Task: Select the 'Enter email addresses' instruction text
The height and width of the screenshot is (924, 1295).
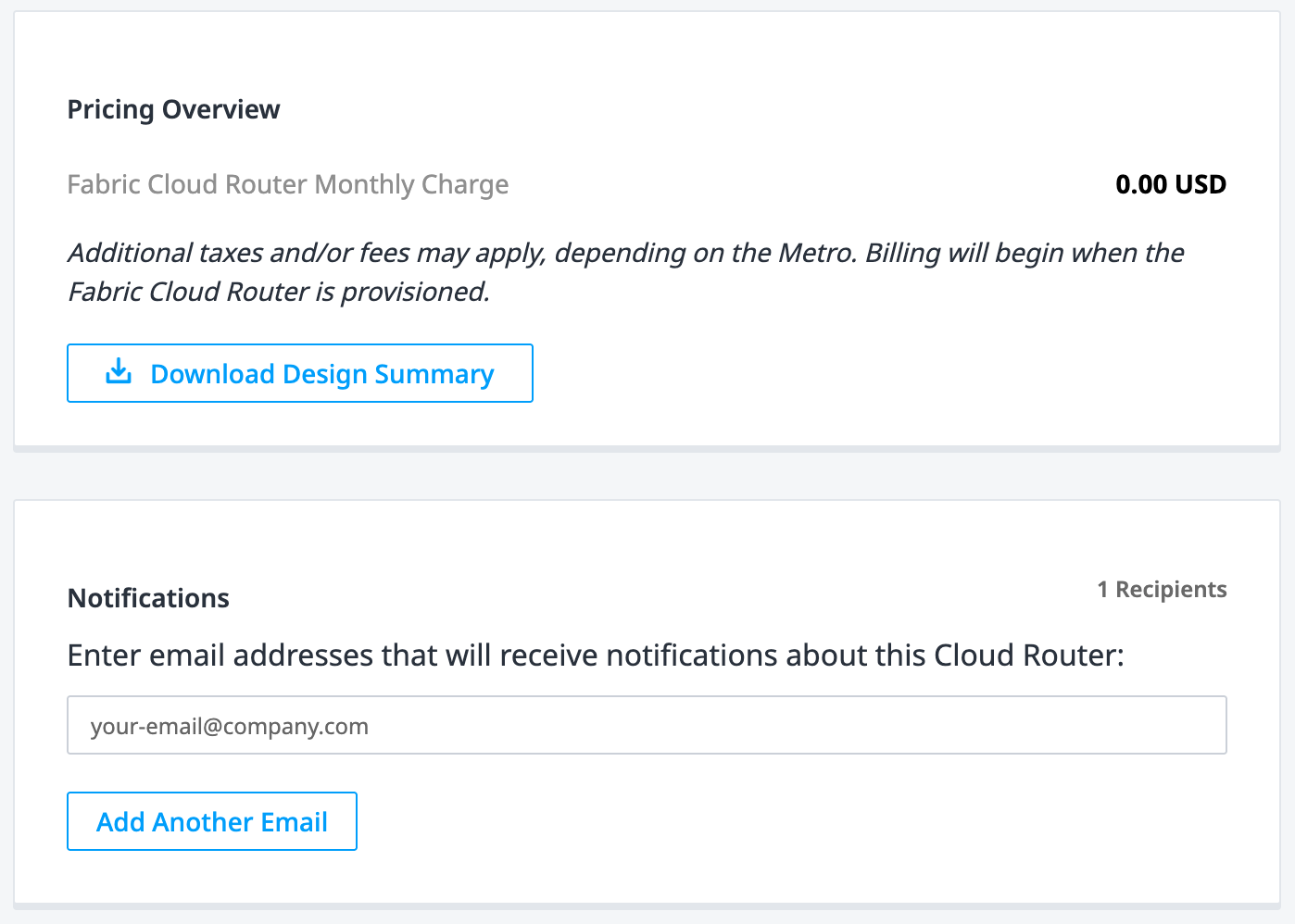Action: coord(596,656)
